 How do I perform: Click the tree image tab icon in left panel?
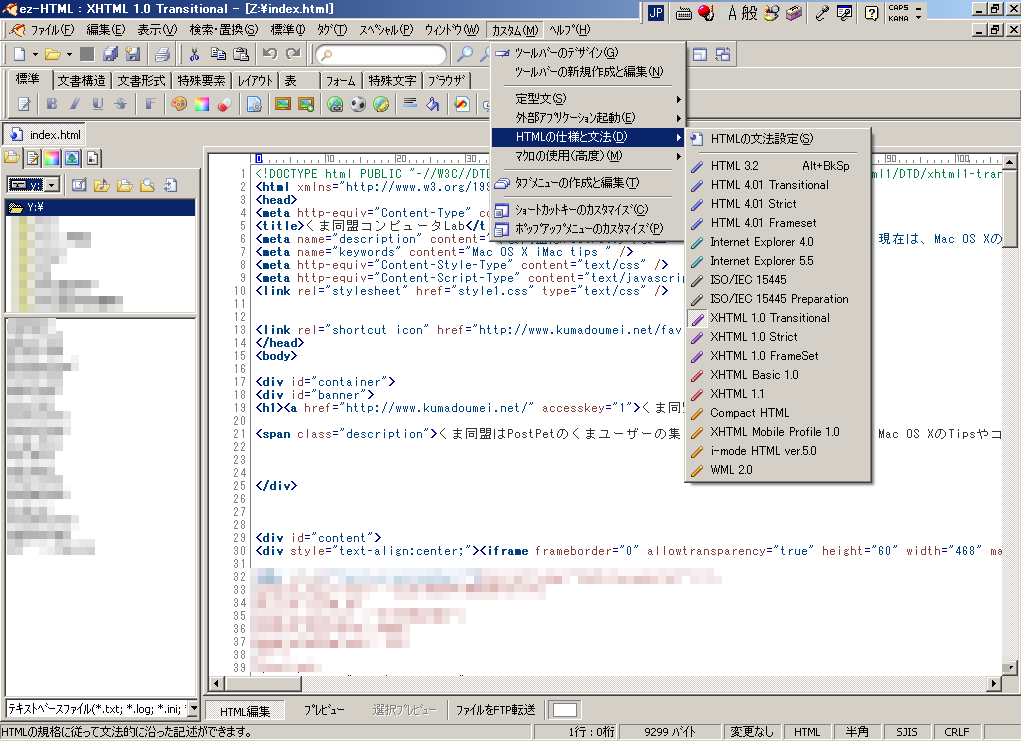click(72, 158)
